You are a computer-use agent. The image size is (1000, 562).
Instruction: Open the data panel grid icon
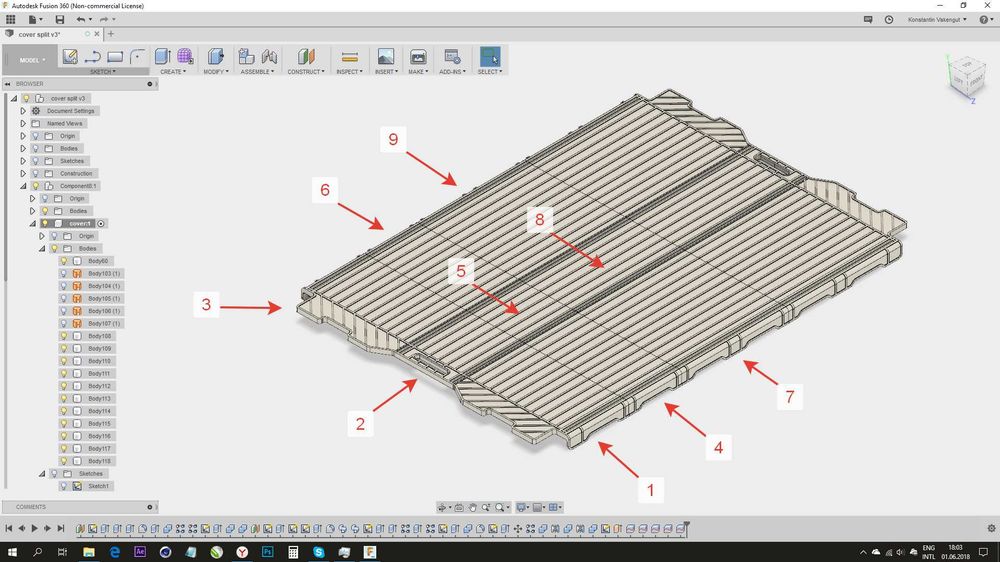11,20
